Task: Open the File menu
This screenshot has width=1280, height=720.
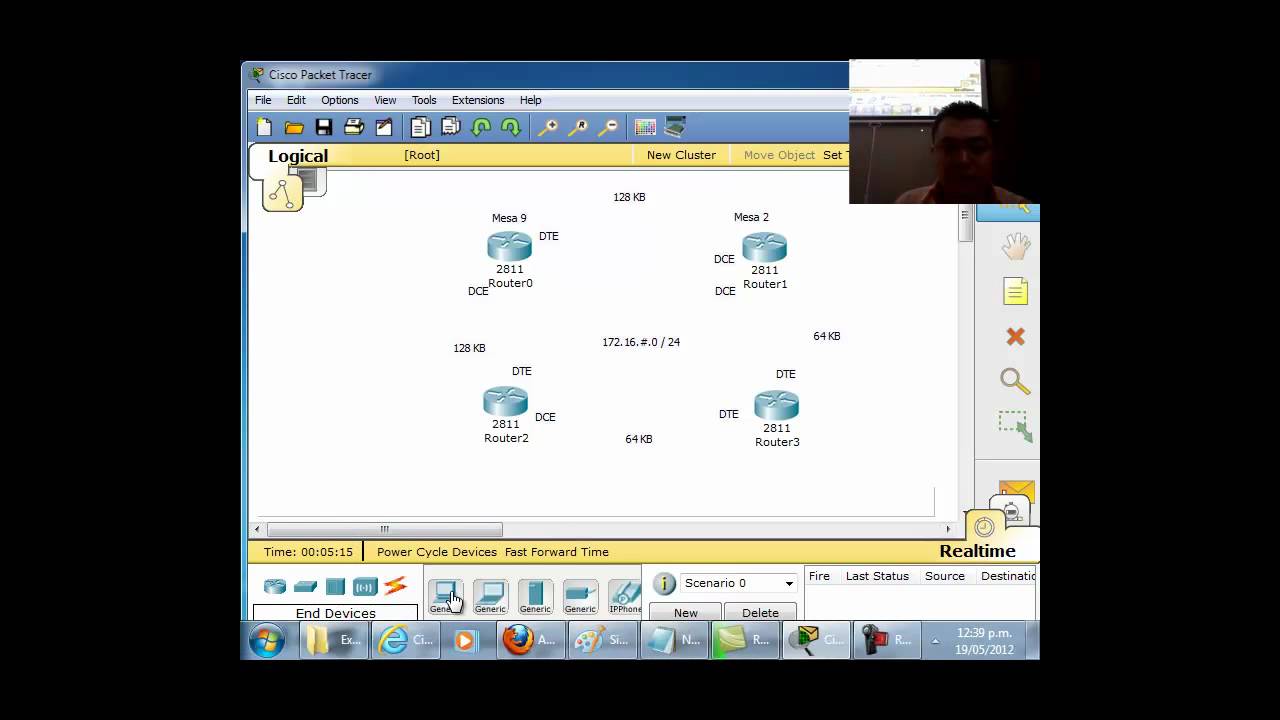Action: pyautogui.click(x=263, y=100)
